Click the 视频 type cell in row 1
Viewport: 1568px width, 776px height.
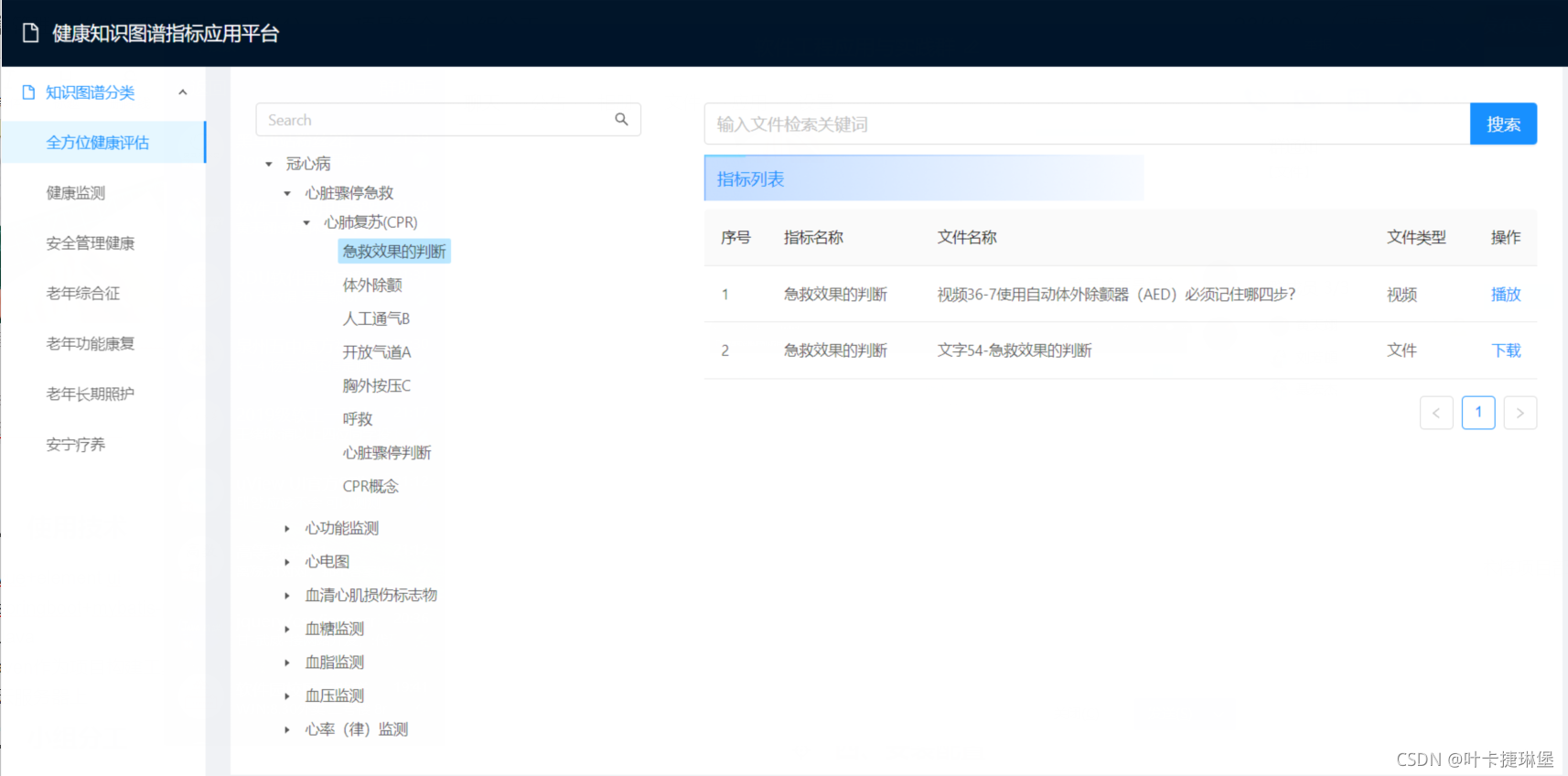pyautogui.click(x=1402, y=295)
